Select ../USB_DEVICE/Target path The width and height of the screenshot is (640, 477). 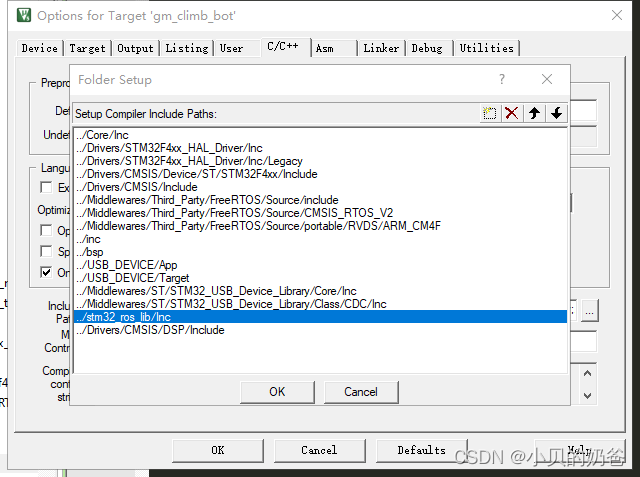pos(320,278)
